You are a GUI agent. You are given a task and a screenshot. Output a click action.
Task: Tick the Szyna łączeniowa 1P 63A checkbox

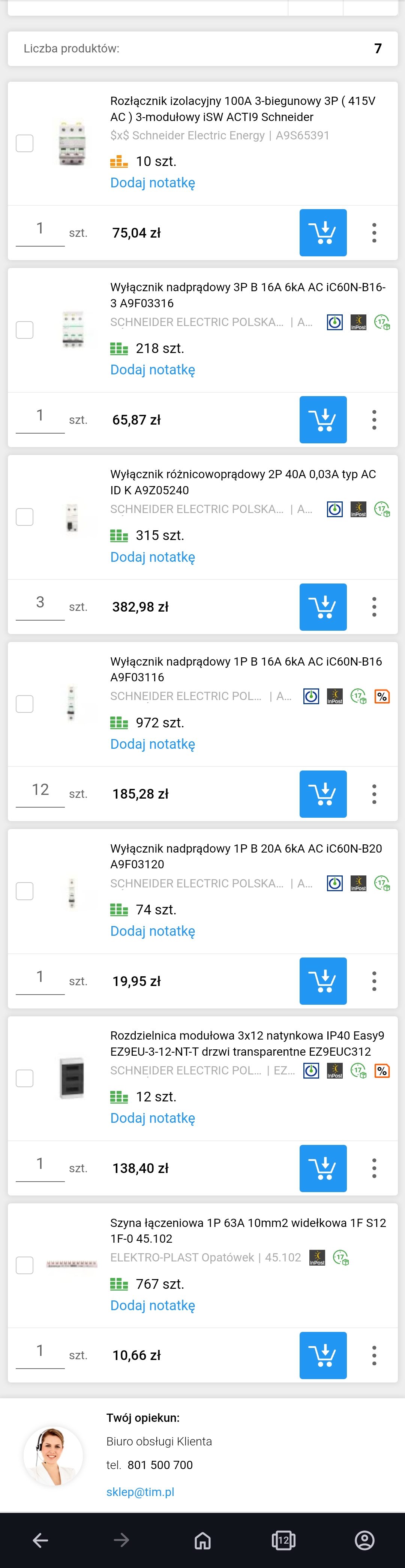pyautogui.click(x=24, y=1266)
